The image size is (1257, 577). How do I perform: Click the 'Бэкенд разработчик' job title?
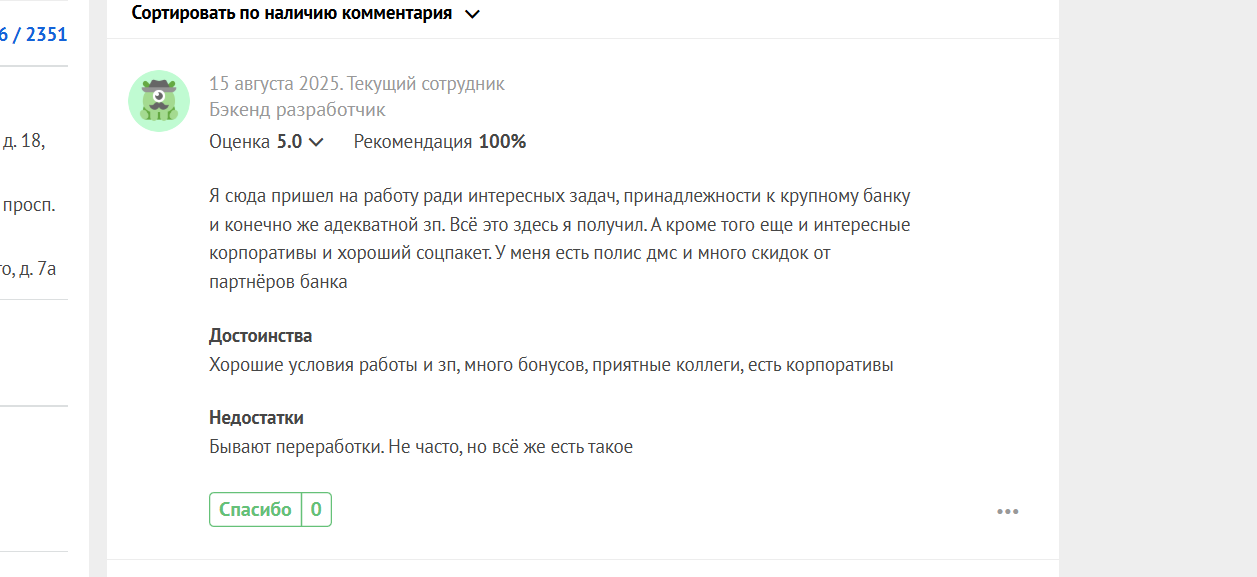tap(297, 110)
